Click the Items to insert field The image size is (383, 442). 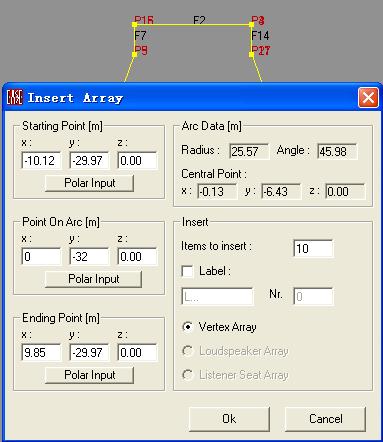(x=313, y=248)
